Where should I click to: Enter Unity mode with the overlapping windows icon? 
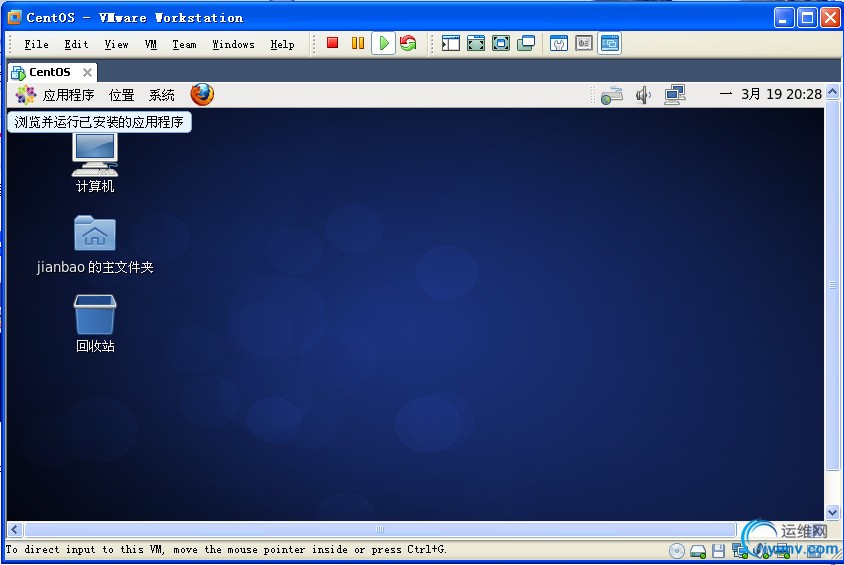point(526,43)
